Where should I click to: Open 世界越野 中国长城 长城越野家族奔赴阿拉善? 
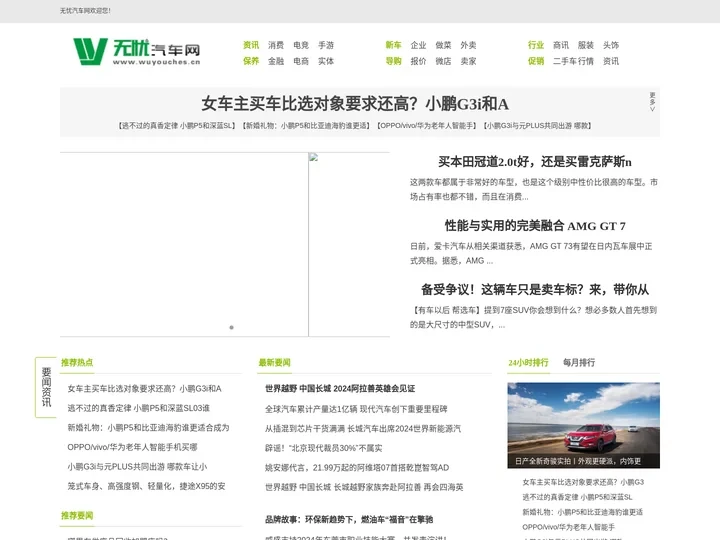(x=364, y=487)
